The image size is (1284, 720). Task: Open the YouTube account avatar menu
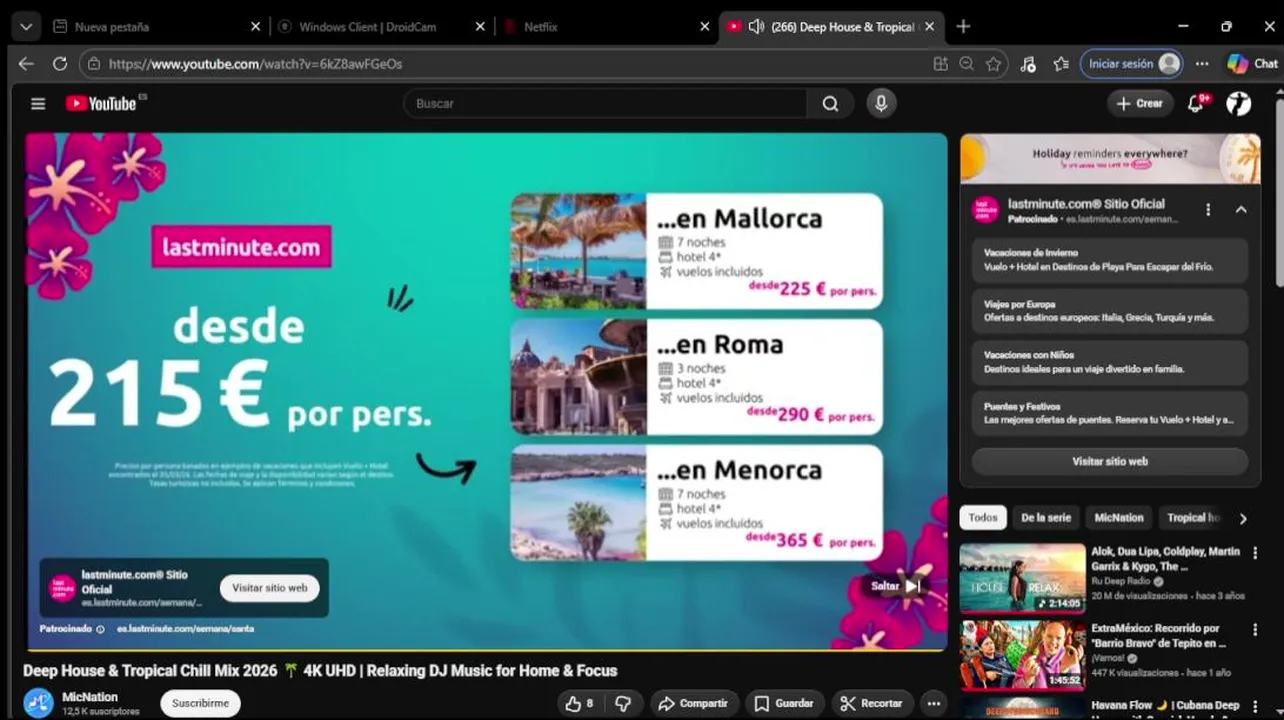point(1238,103)
